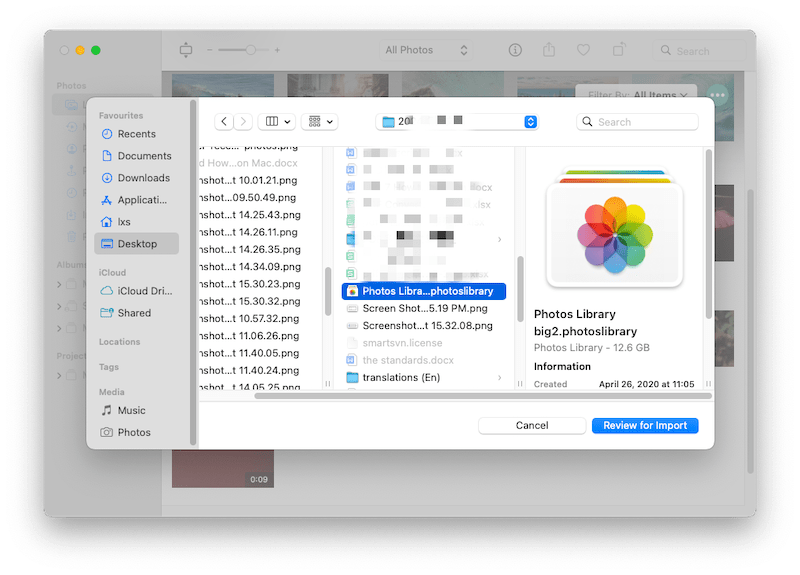Click the horizontal scrollbar of the file browser
This screenshot has width=800, height=575.
coord(483,396)
